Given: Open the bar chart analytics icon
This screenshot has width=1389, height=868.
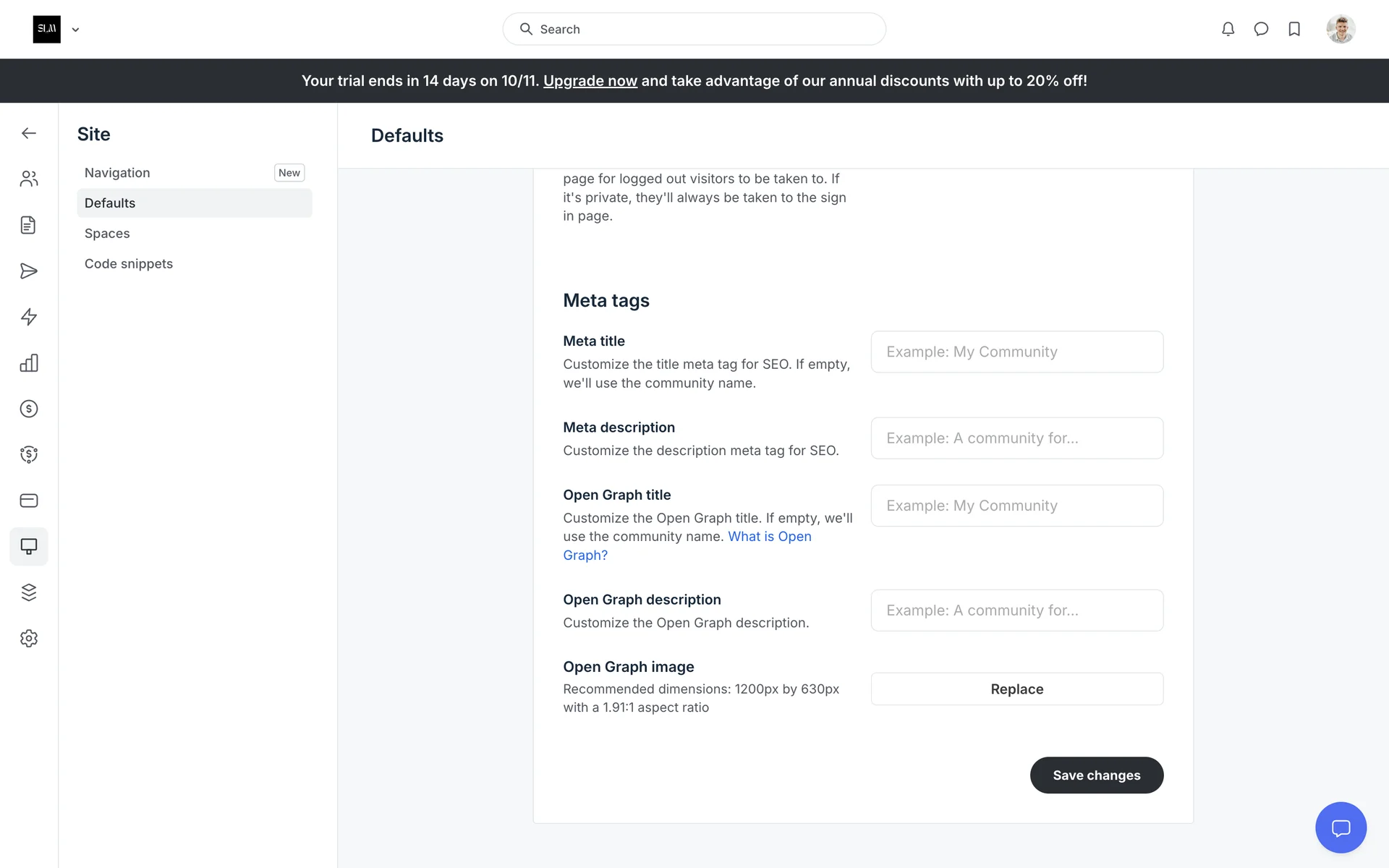Looking at the screenshot, I should [29, 363].
